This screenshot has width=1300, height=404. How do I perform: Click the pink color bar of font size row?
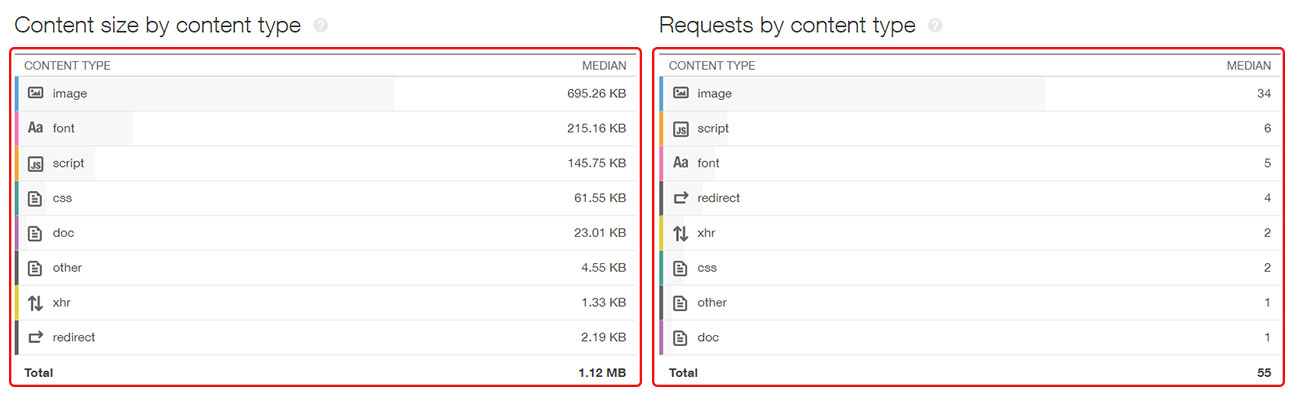17,128
